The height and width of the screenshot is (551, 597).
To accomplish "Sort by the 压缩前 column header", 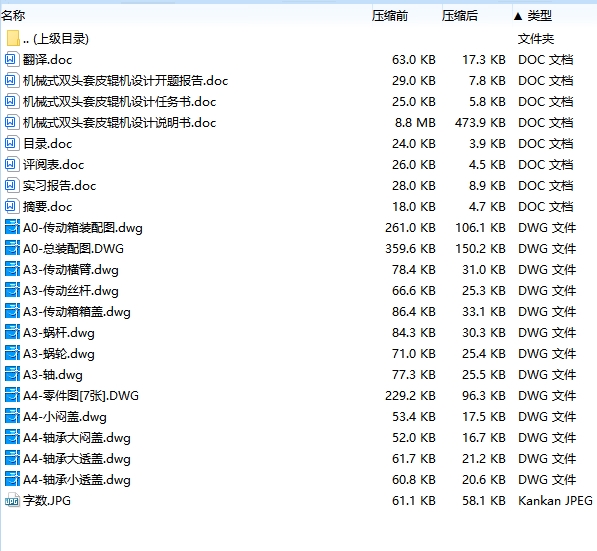I will click(x=390, y=16).
